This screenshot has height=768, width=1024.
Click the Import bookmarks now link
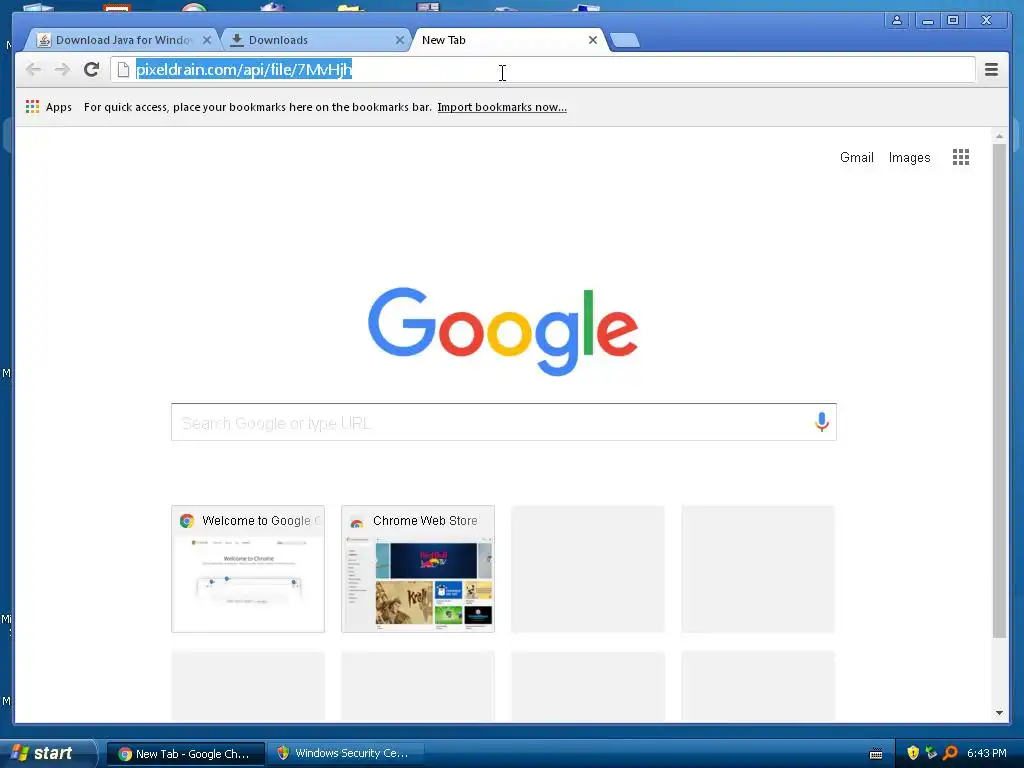click(502, 107)
